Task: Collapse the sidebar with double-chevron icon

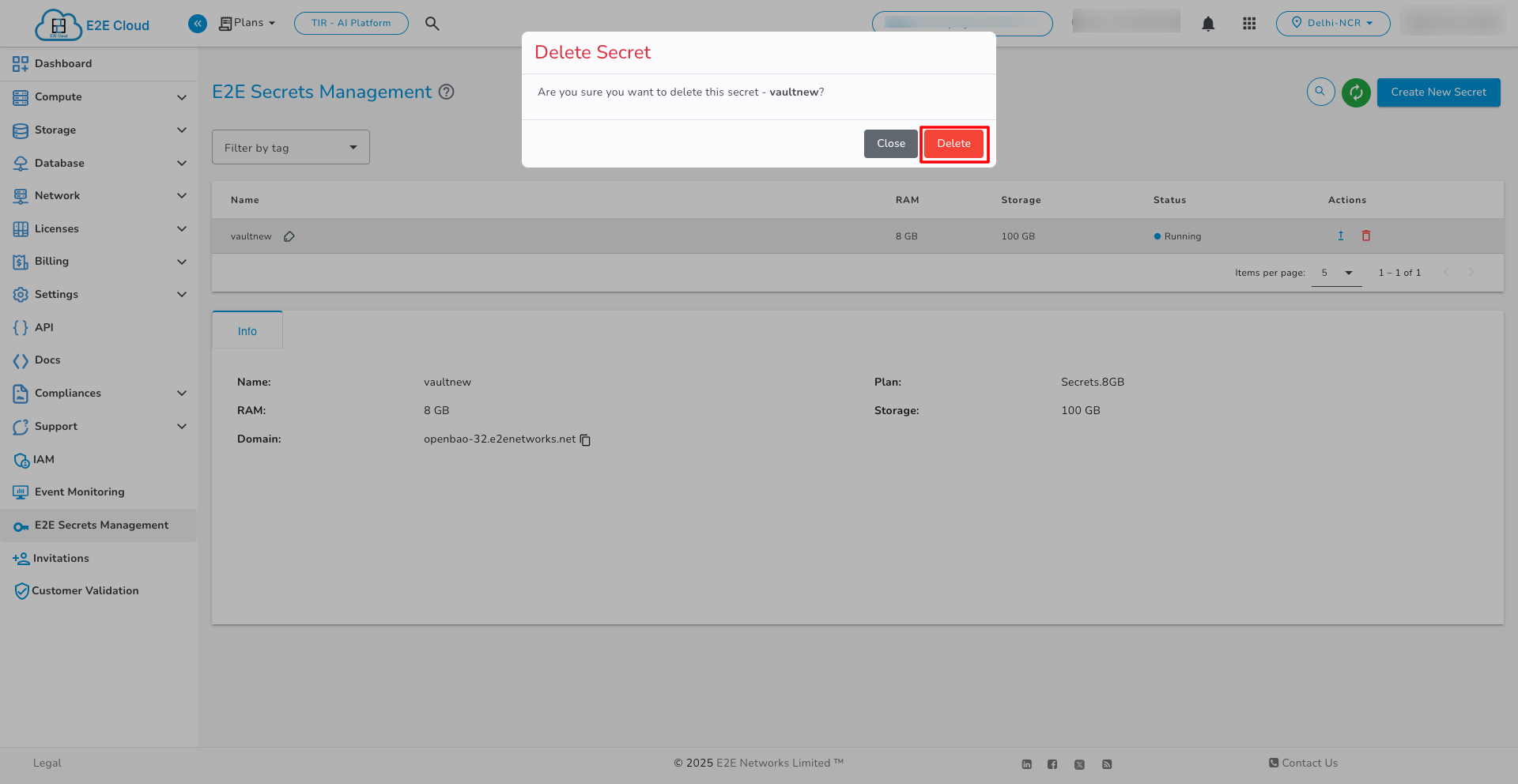Action: 198,24
